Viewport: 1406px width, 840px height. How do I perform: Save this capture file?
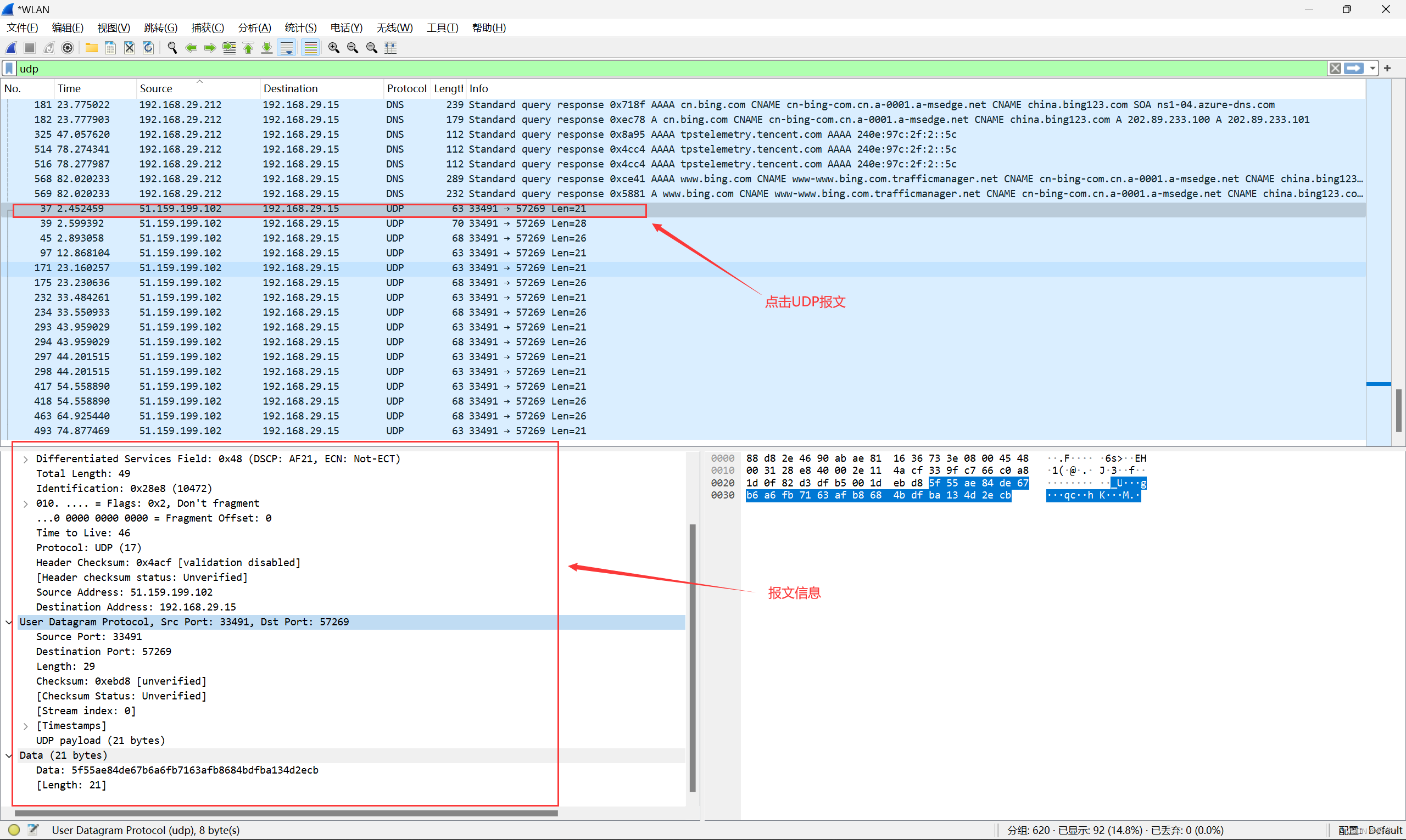(110, 48)
